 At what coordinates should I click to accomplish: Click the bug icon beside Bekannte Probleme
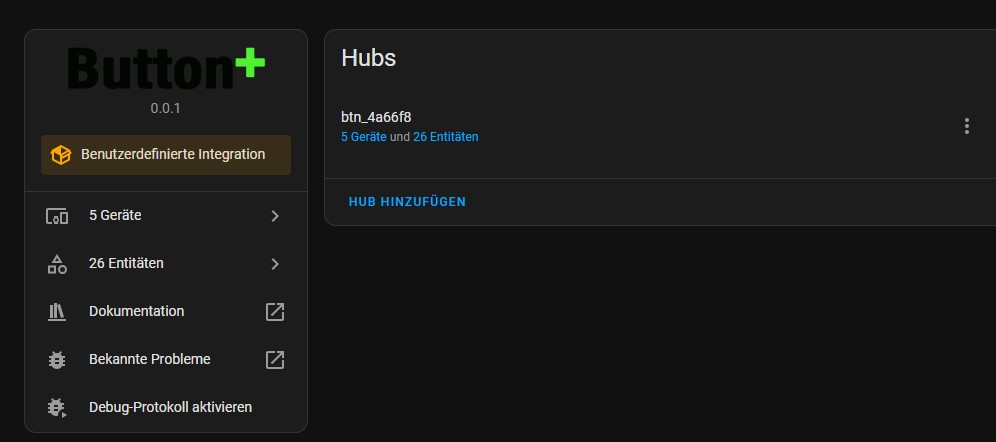click(x=57, y=360)
